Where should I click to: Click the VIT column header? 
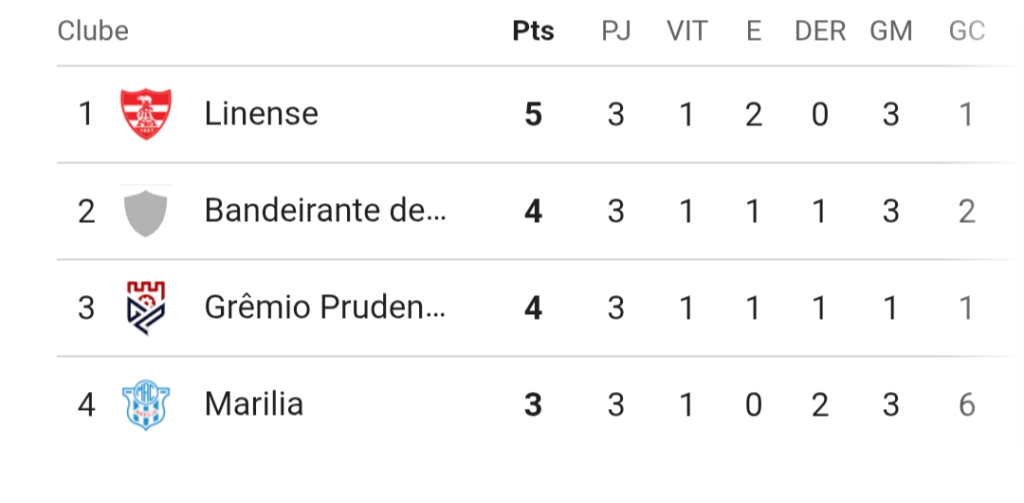(x=687, y=31)
